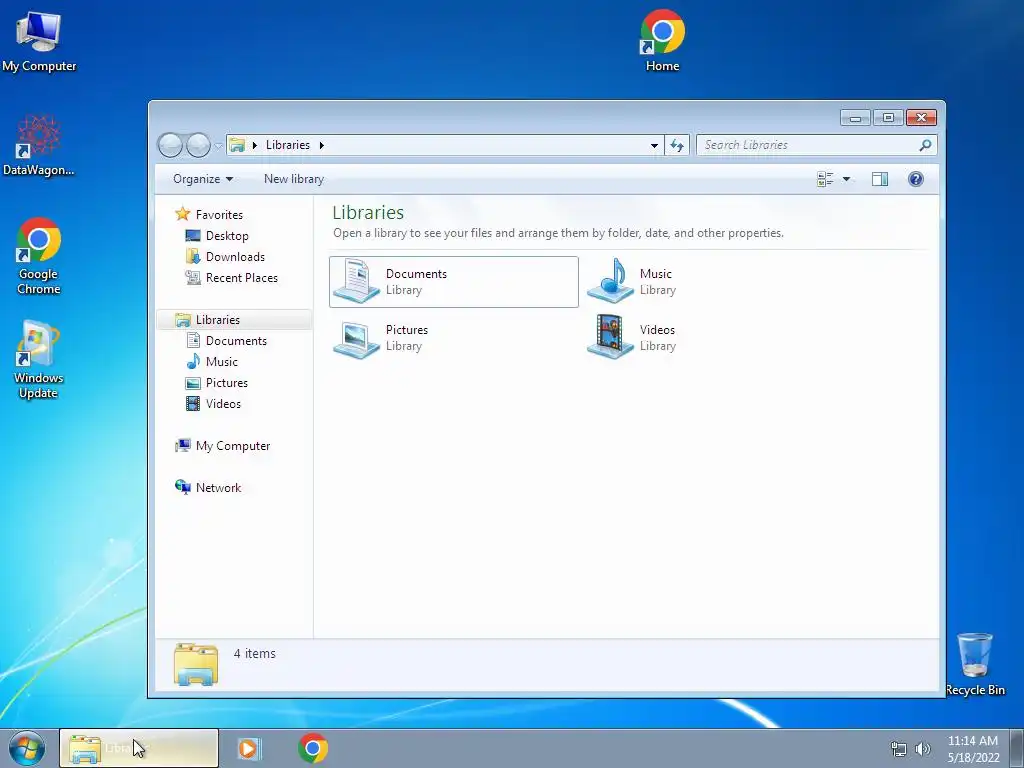Viewport: 1024px width, 768px height.
Task: Select Documents under Libraries in sidebar
Action: [236, 340]
